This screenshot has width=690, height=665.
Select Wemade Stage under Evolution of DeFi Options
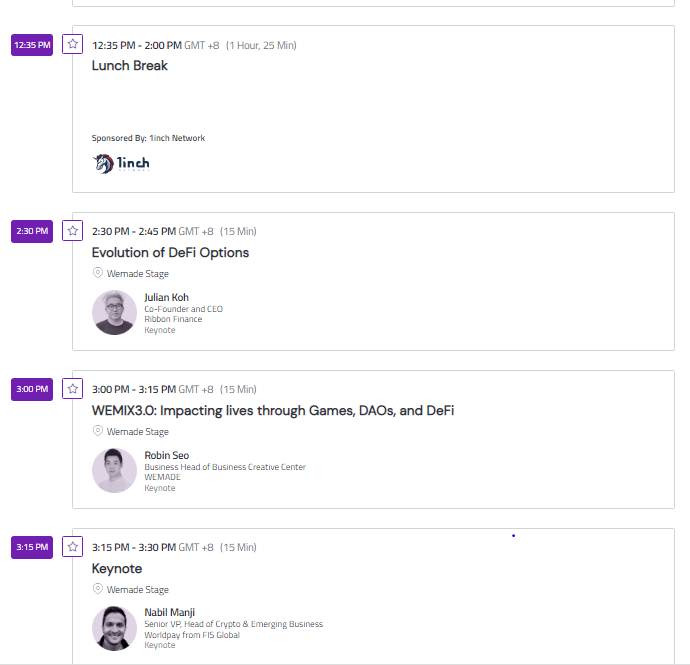tap(138, 274)
